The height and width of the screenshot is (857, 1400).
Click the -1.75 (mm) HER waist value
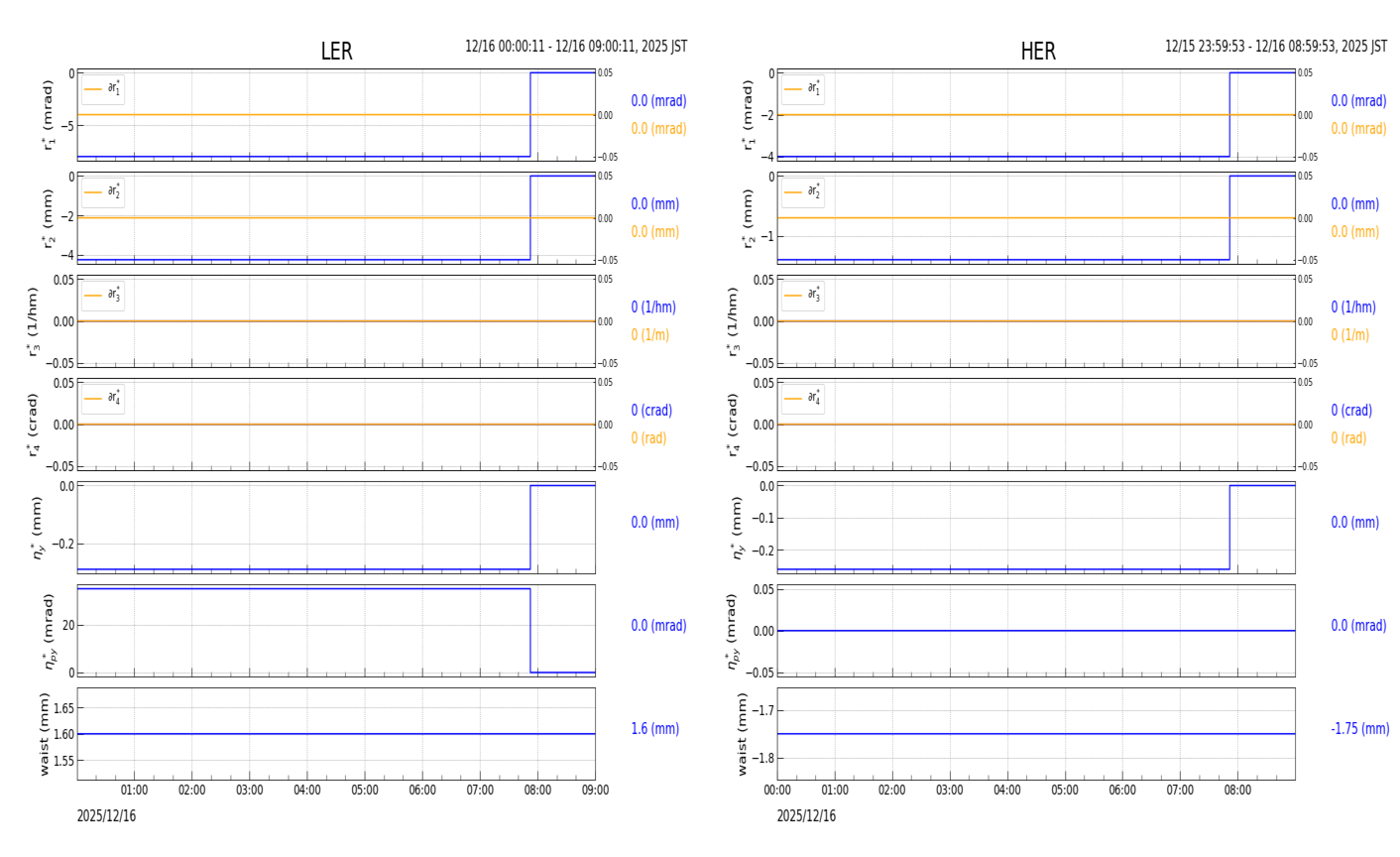pyautogui.click(x=1359, y=729)
